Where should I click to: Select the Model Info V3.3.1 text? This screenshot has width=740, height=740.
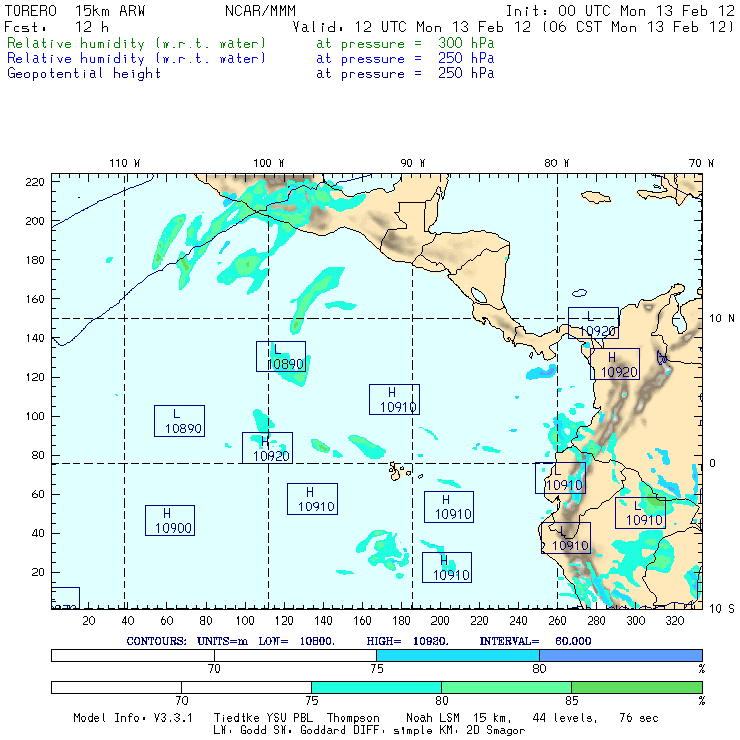[x=135, y=718]
